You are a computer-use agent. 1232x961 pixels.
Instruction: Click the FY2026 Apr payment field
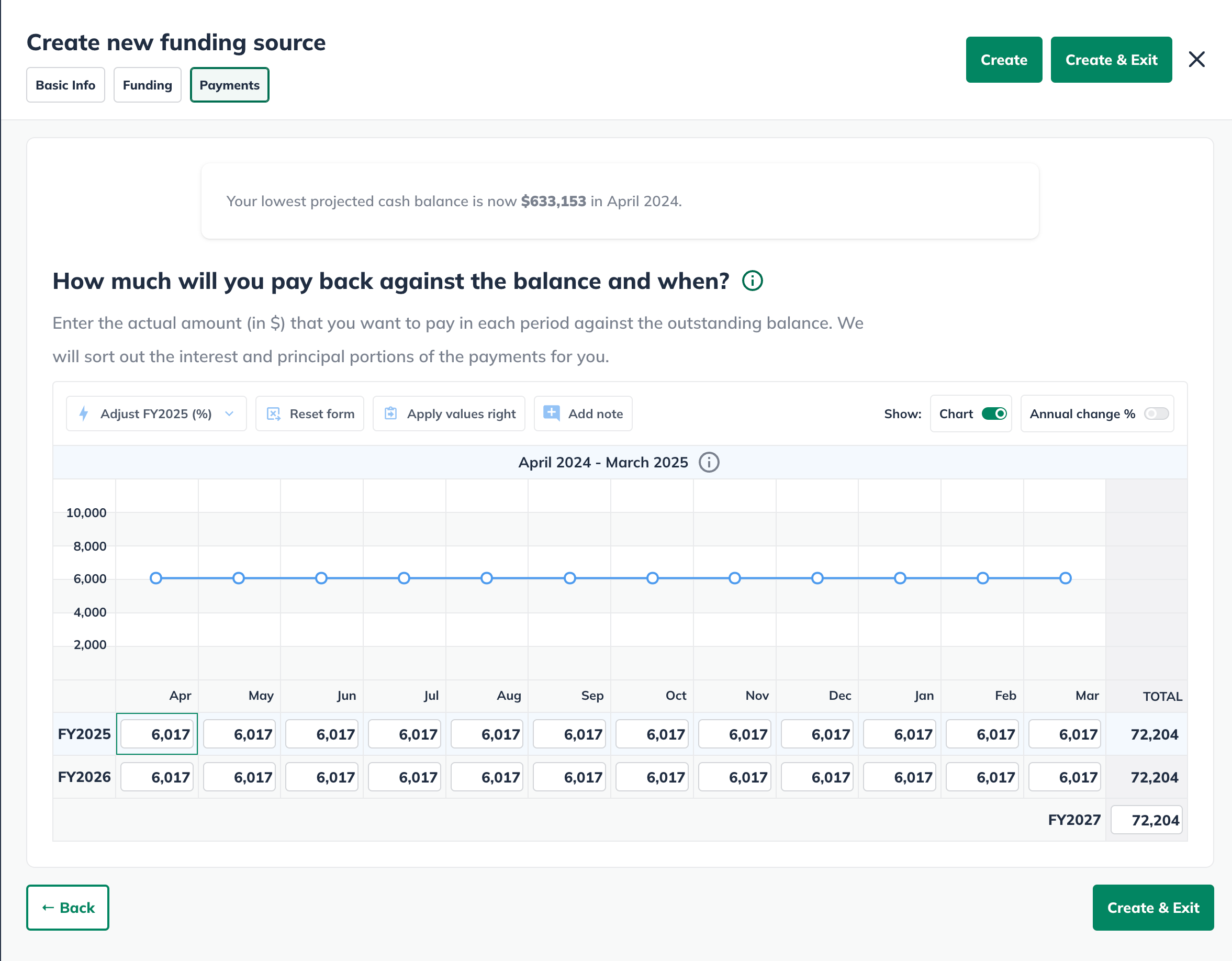(x=157, y=776)
